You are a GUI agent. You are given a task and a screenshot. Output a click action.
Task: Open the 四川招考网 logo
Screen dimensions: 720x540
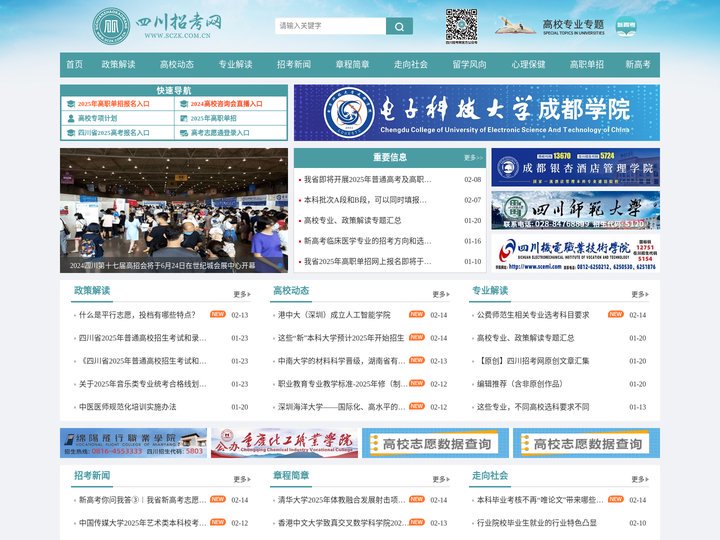158,26
